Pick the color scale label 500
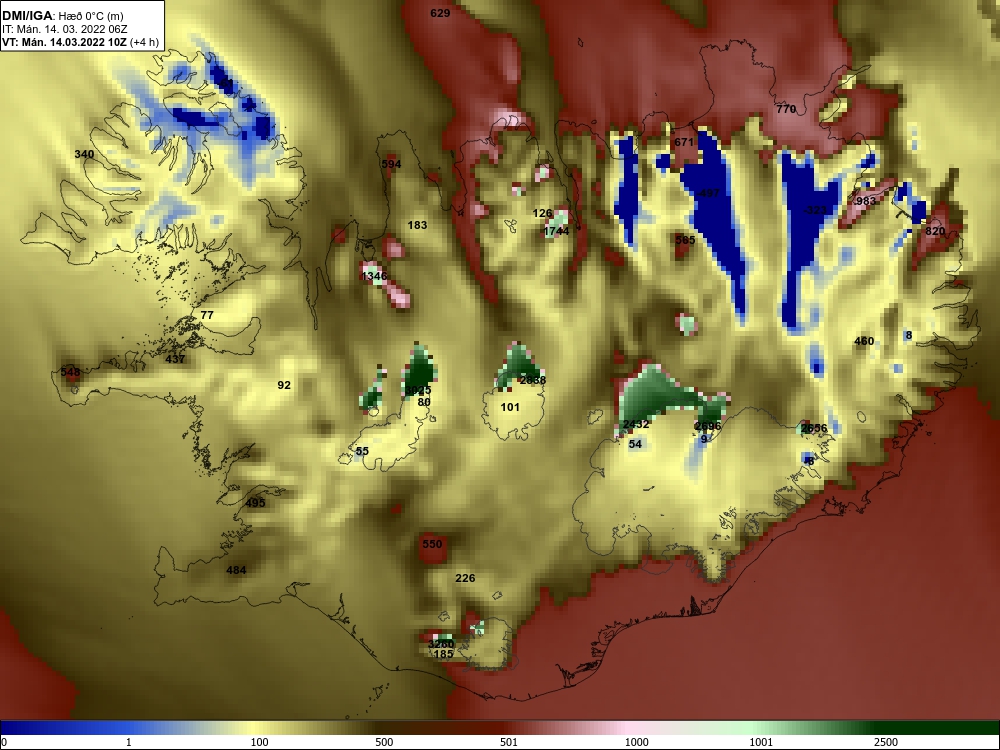Image resolution: width=1000 pixels, height=750 pixels. [x=384, y=742]
